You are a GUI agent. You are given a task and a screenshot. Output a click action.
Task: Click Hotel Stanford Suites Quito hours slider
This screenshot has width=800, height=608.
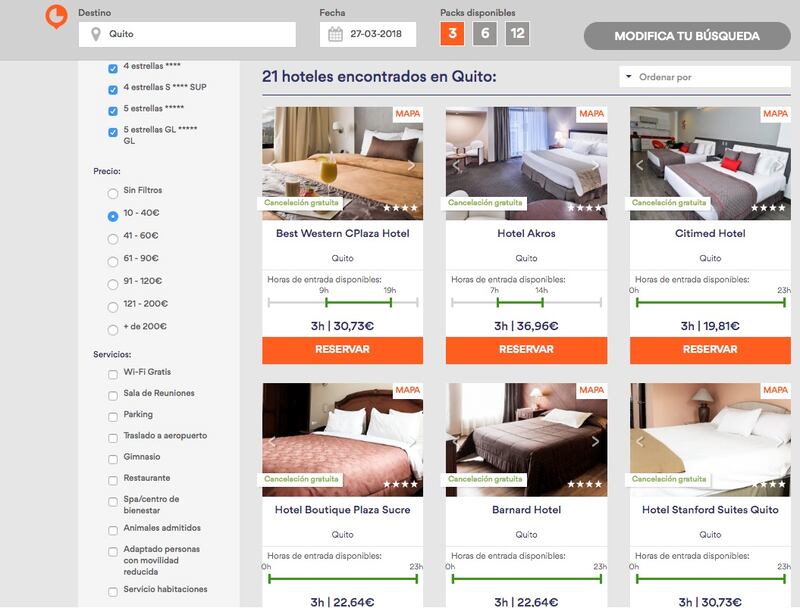pos(710,579)
